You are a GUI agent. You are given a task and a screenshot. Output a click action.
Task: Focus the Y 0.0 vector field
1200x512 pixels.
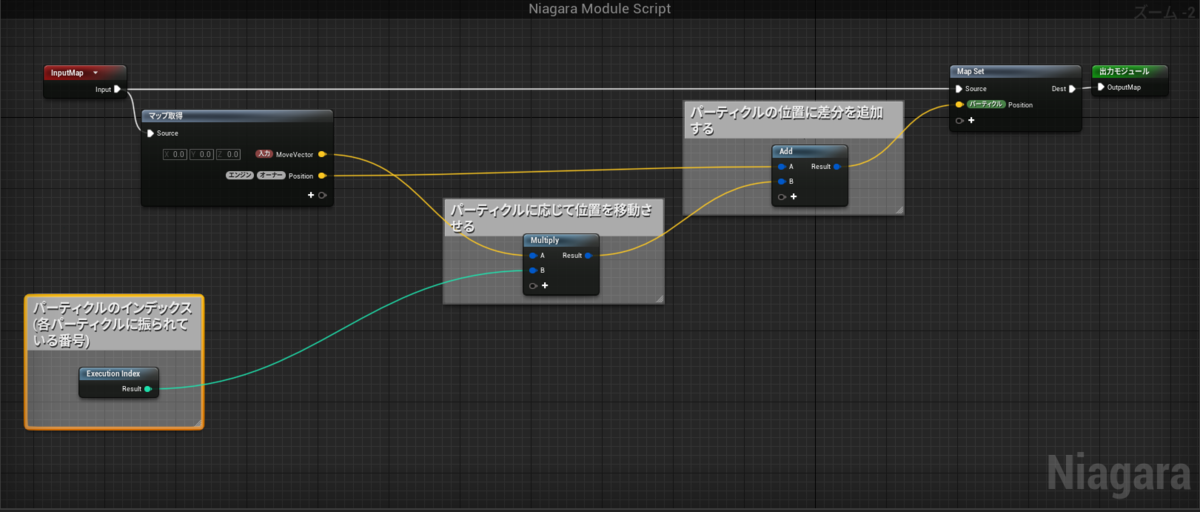click(201, 154)
